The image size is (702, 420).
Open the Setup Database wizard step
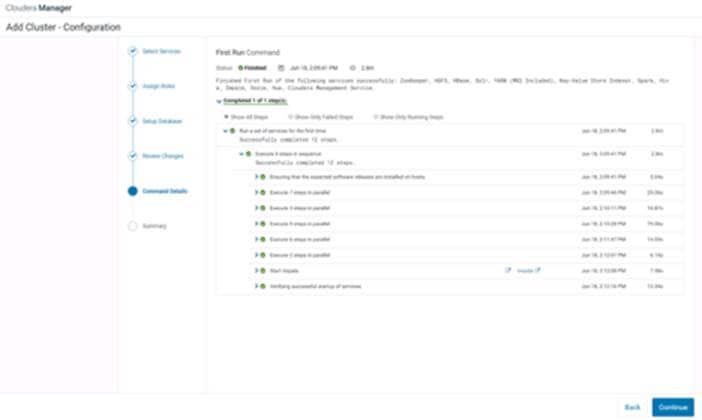click(162, 121)
